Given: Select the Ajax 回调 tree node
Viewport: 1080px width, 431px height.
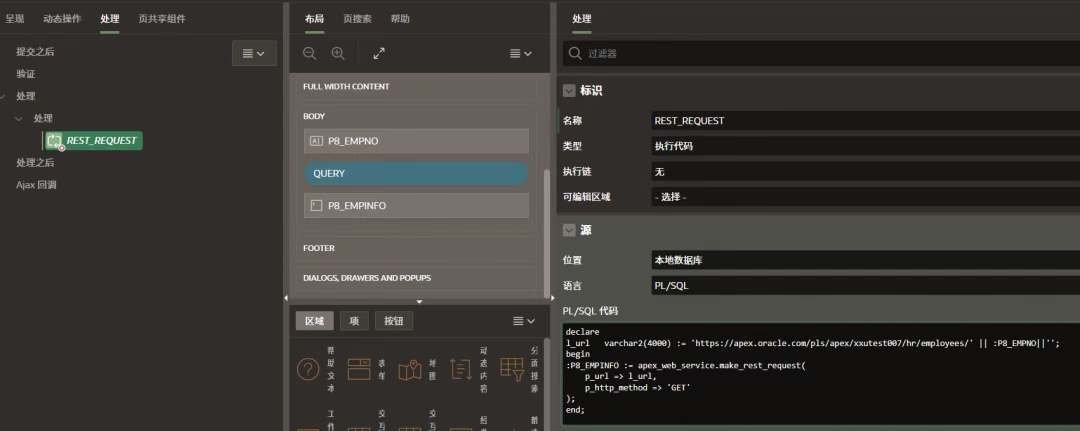Looking at the screenshot, I should [x=37, y=185].
